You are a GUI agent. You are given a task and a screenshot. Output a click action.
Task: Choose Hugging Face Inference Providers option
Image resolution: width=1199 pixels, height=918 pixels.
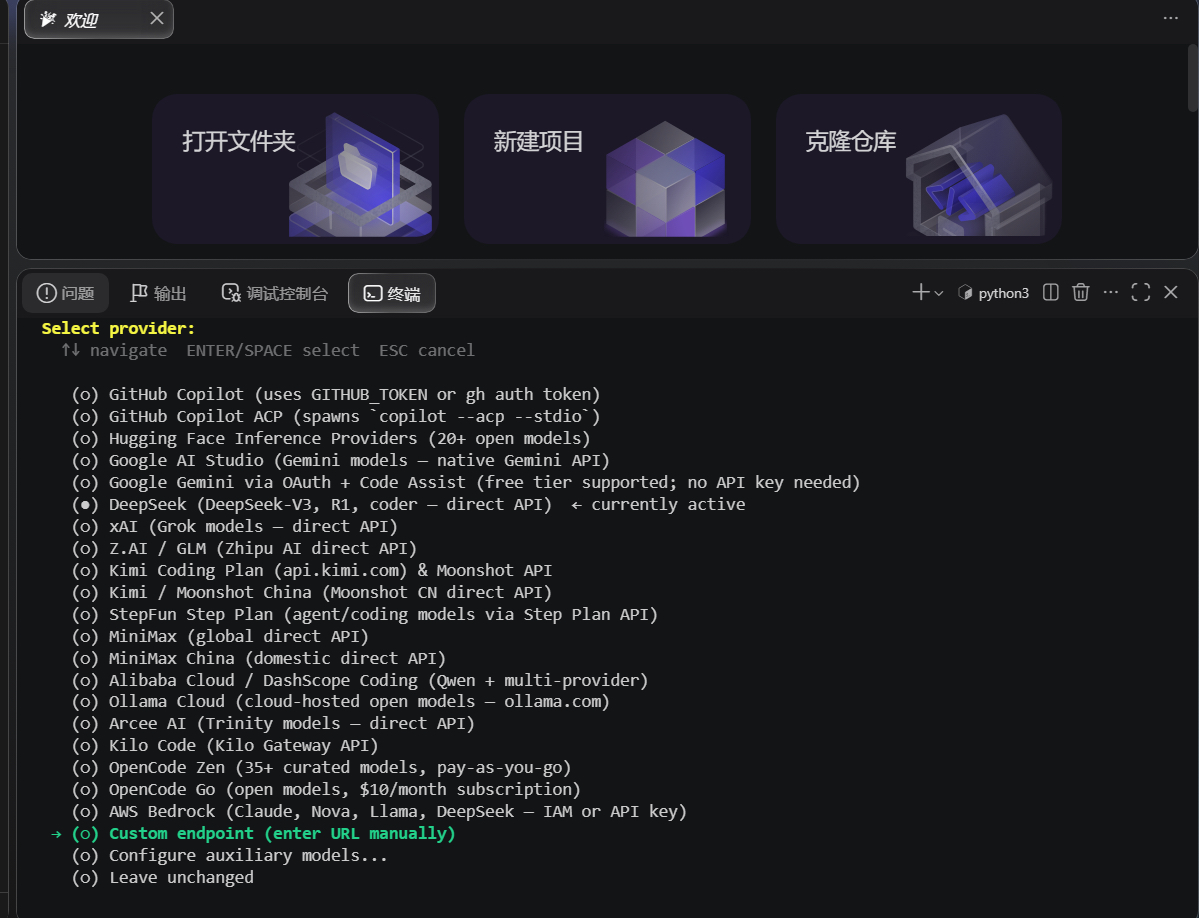330,439
